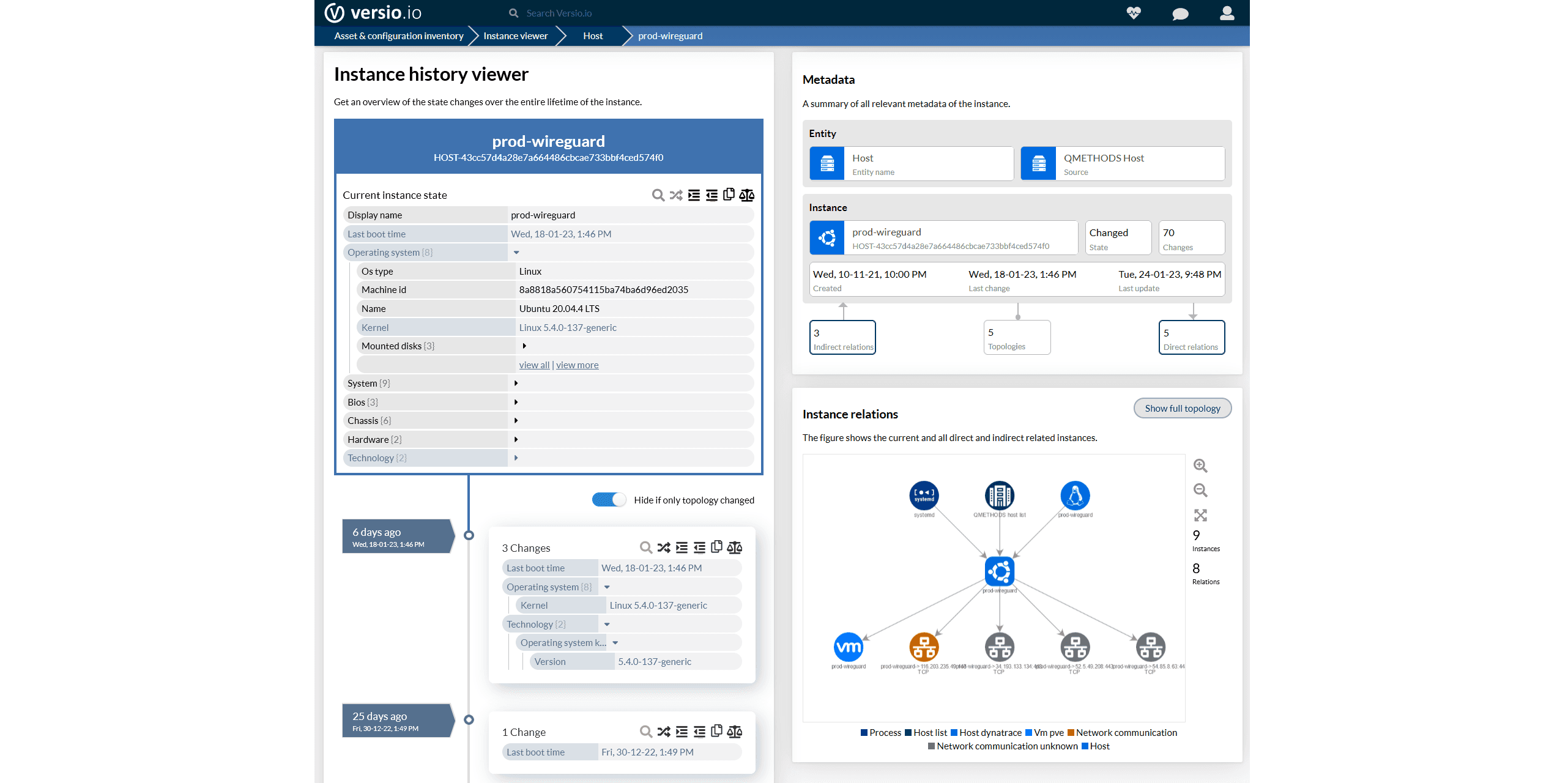This screenshot has height=783, width=1568.
Task: Click Show full topology button
Action: (x=1182, y=408)
